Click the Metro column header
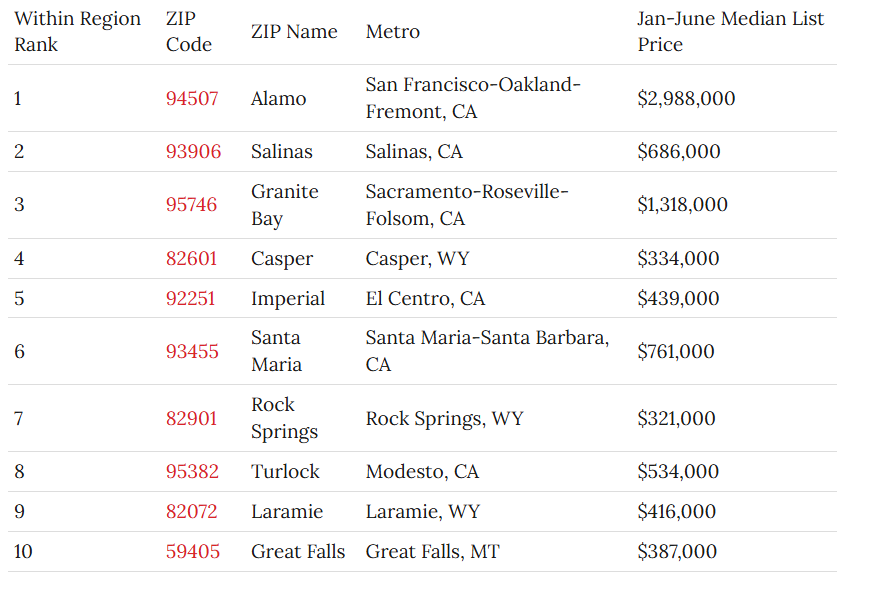 [393, 32]
